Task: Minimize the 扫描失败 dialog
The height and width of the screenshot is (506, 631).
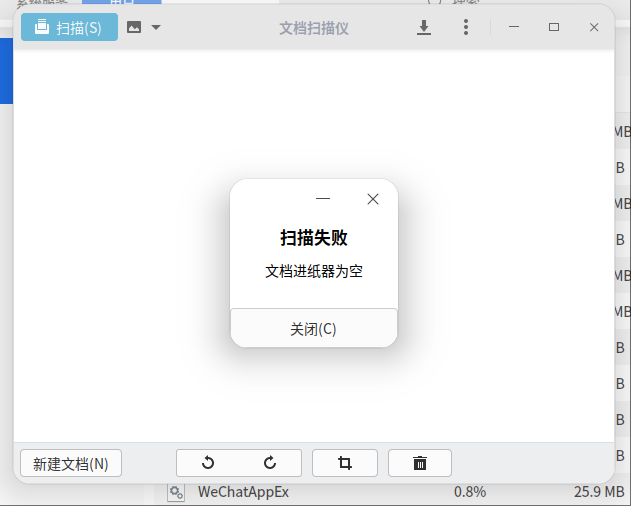Action: (323, 198)
